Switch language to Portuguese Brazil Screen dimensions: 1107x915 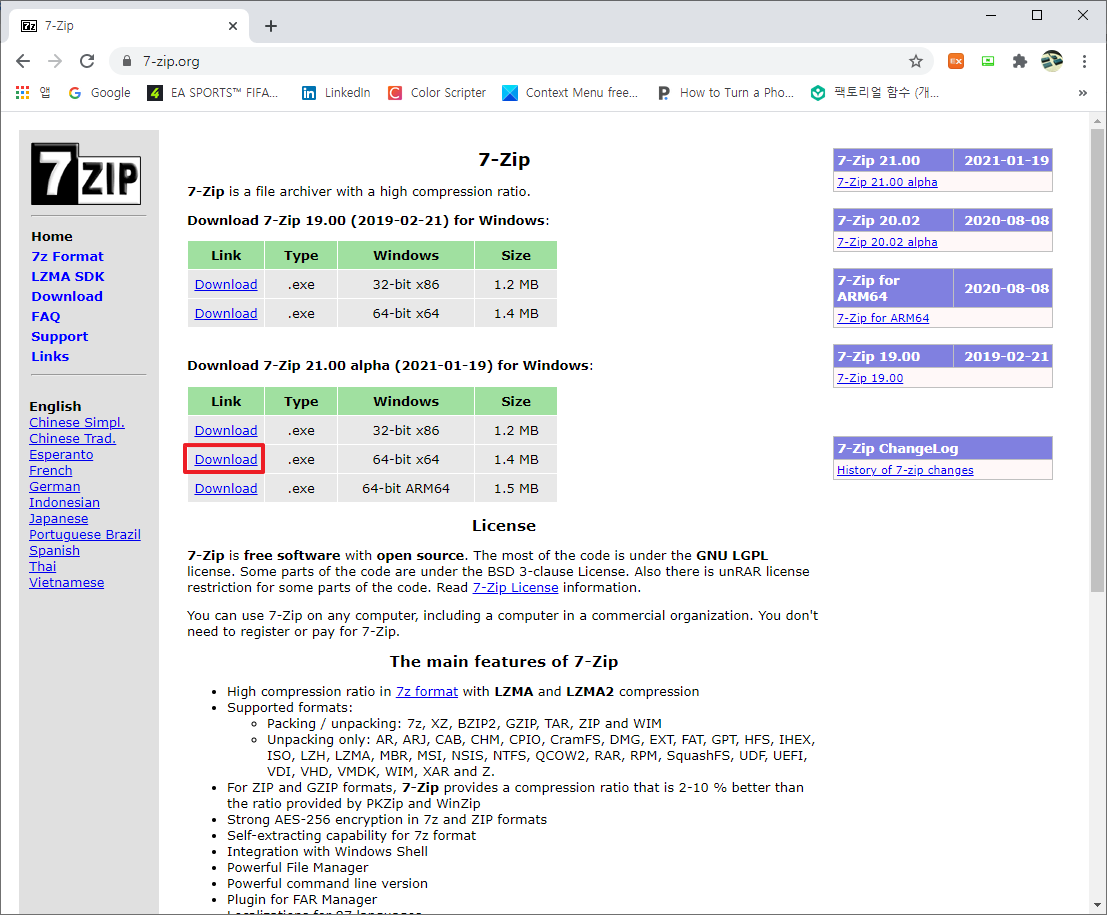(x=85, y=534)
